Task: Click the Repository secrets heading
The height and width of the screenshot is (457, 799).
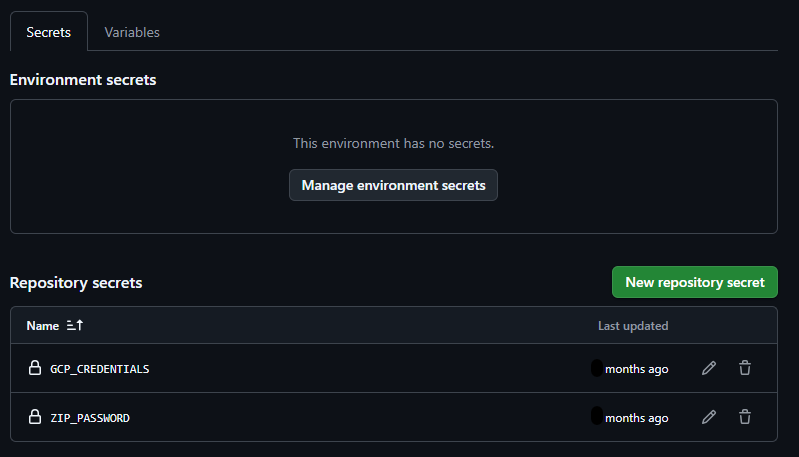Action: pyautogui.click(x=76, y=283)
